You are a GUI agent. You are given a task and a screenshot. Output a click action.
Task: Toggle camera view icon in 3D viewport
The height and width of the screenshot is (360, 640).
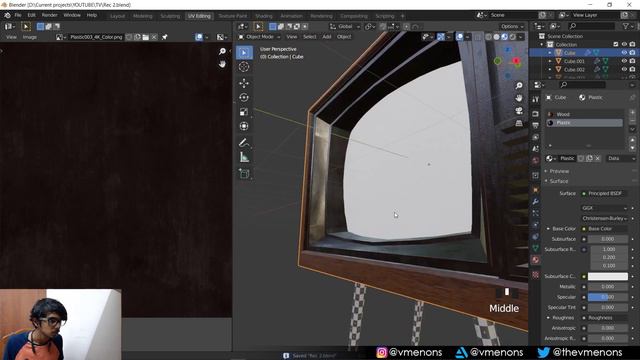(x=519, y=111)
